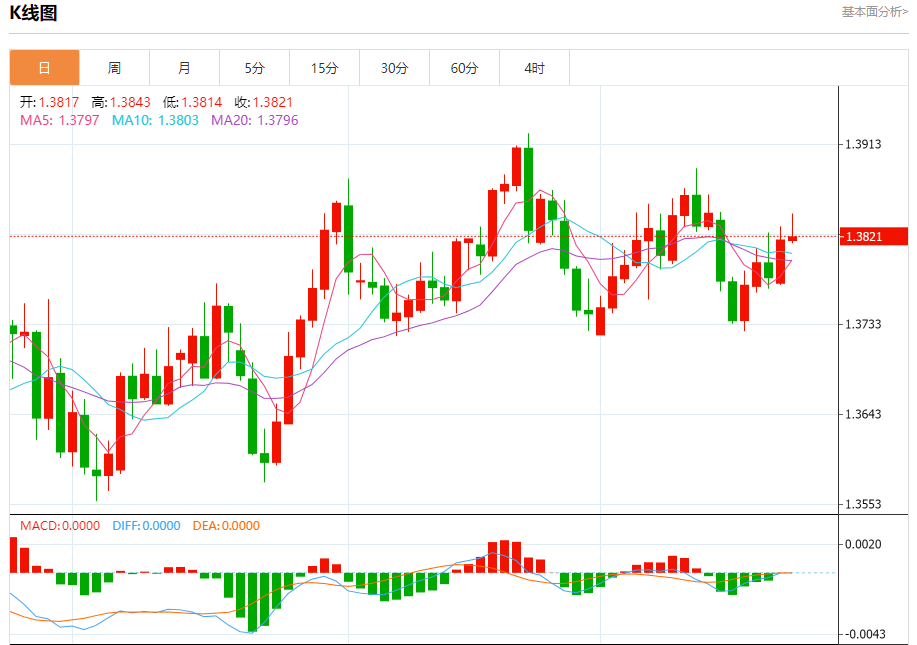Image resolution: width=917 pixels, height=645 pixels.
Task: Click the 1.3553 price axis label
Action: (863, 504)
